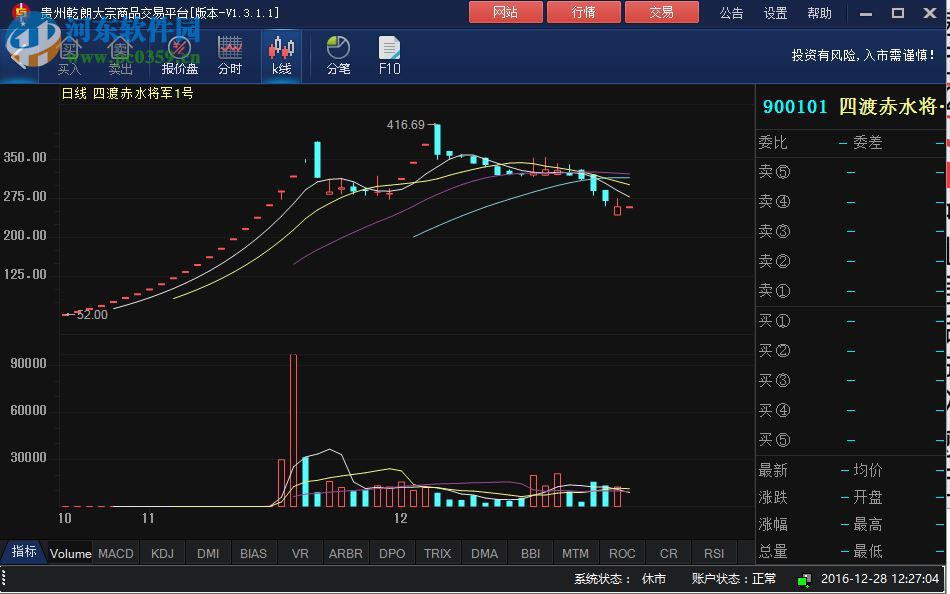The height and width of the screenshot is (594, 950).
Task: Click the 52.00 low price label
Action: click(x=92, y=315)
